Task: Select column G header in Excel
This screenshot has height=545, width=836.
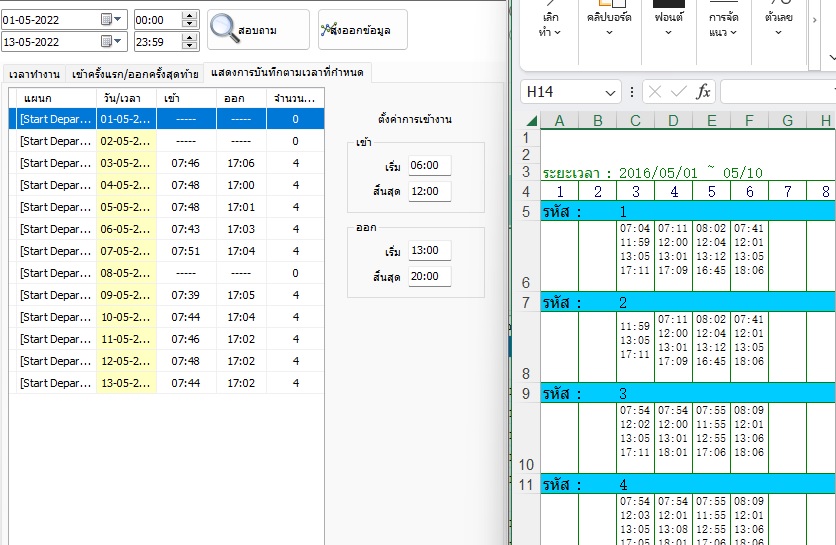Action: click(787, 121)
